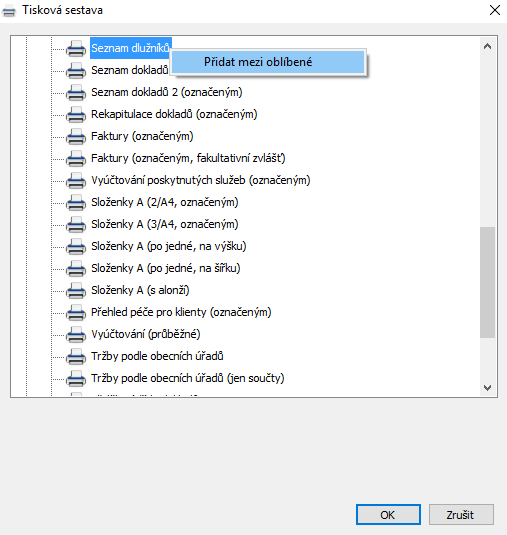Select Vyúčtování poskytnutých služeb (označeným)
The height and width of the screenshot is (535, 507).
point(201,180)
